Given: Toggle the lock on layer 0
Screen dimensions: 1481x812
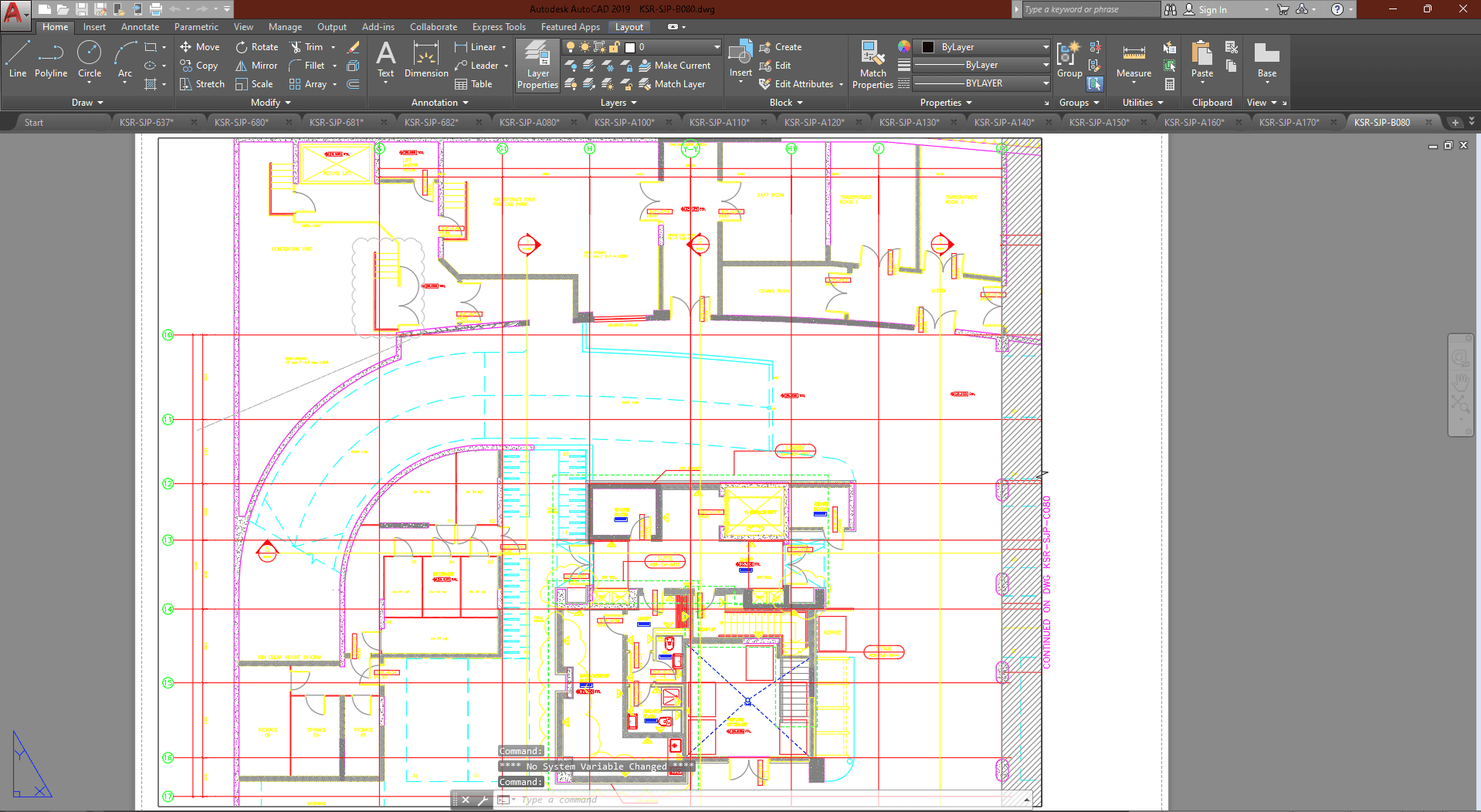Looking at the screenshot, I should (x=614, y=47).
